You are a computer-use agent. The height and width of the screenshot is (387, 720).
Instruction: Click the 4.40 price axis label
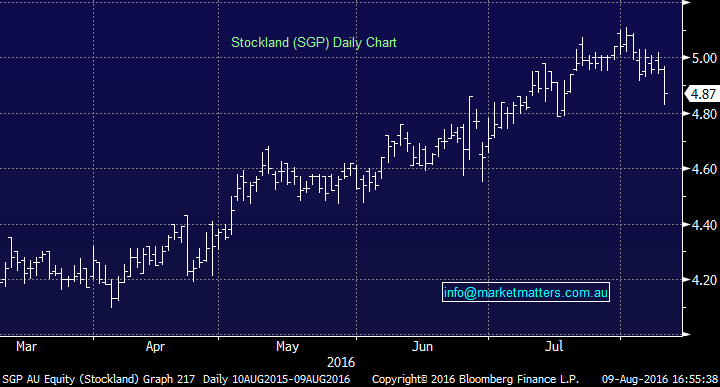coord(704,224)
